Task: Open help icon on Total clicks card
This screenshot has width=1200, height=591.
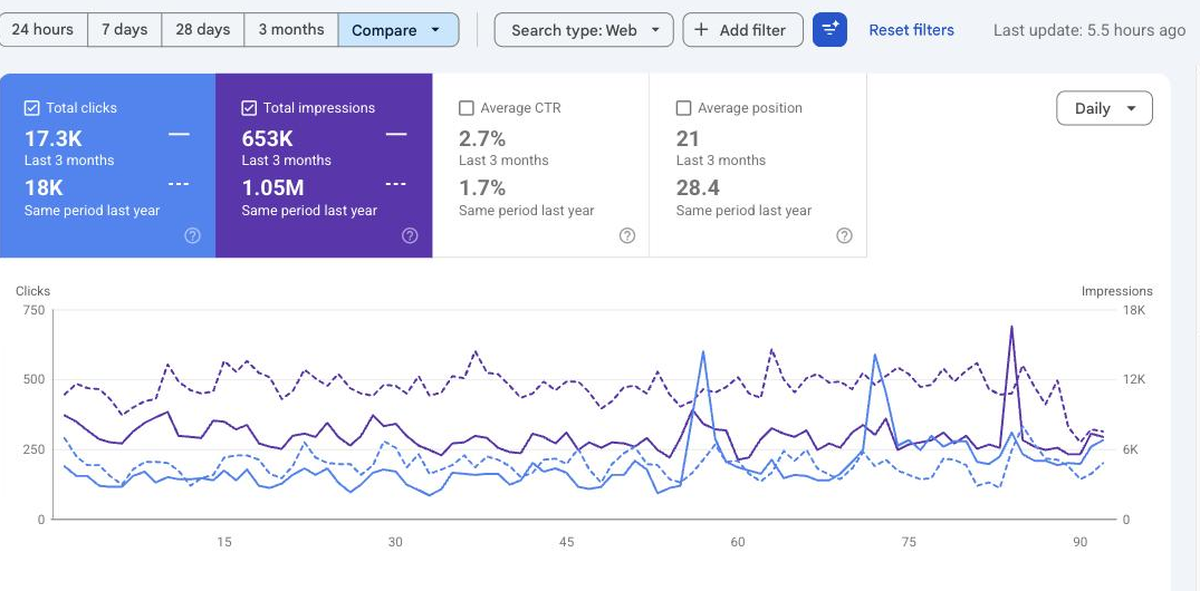Action: [x=193, y=236]
